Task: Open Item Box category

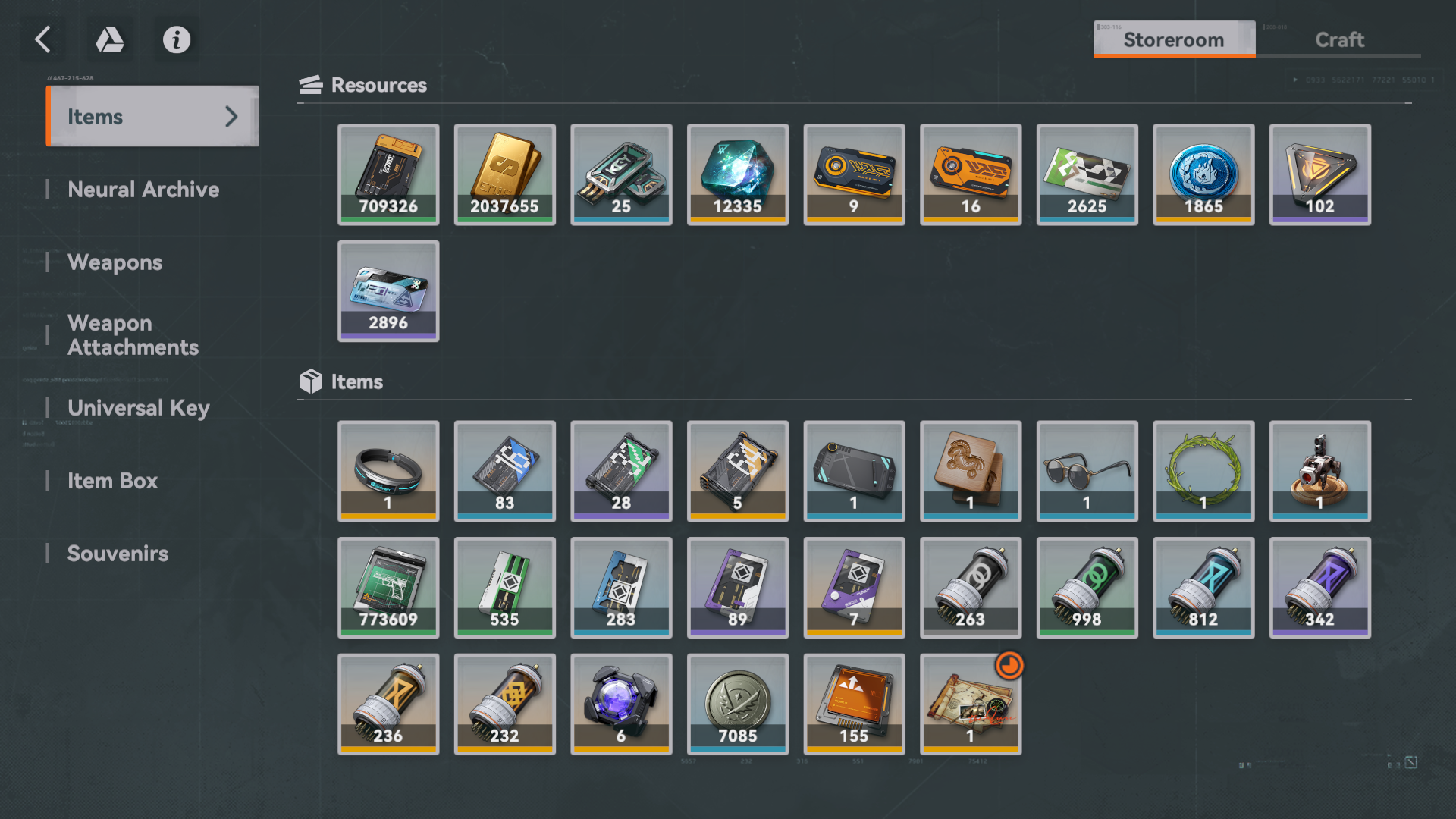Action: (x=112, y=481)
